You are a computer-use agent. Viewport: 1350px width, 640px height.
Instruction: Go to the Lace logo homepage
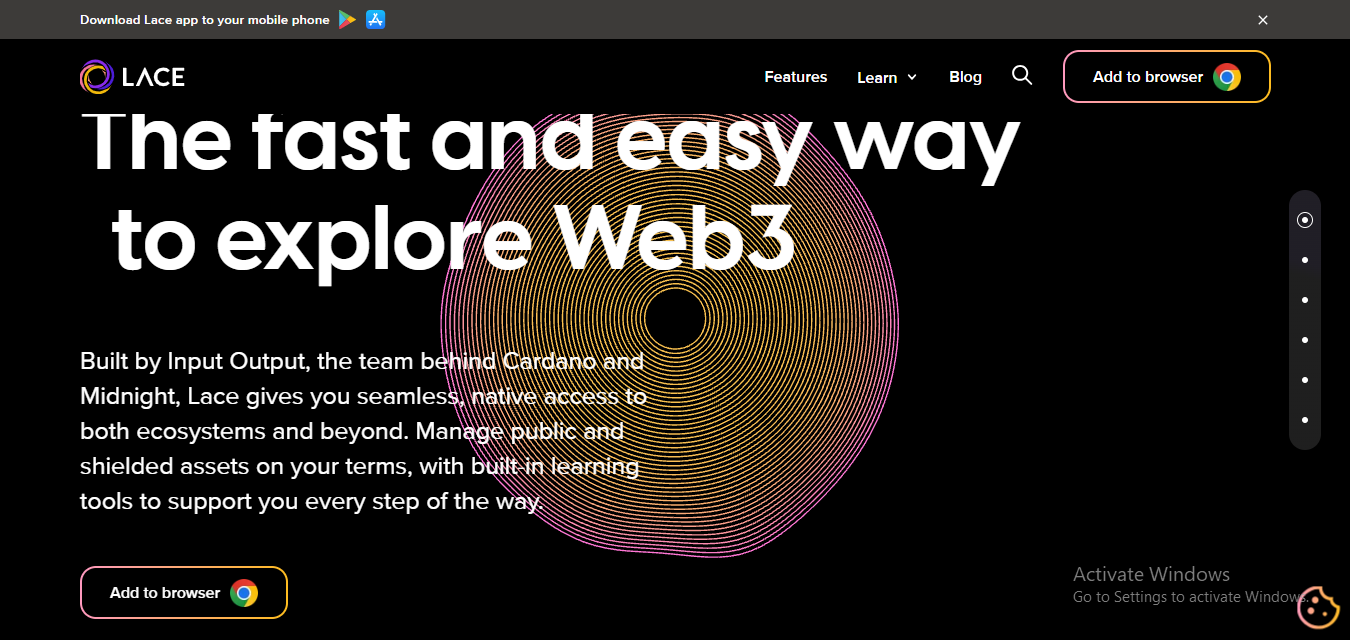point(132,77)
